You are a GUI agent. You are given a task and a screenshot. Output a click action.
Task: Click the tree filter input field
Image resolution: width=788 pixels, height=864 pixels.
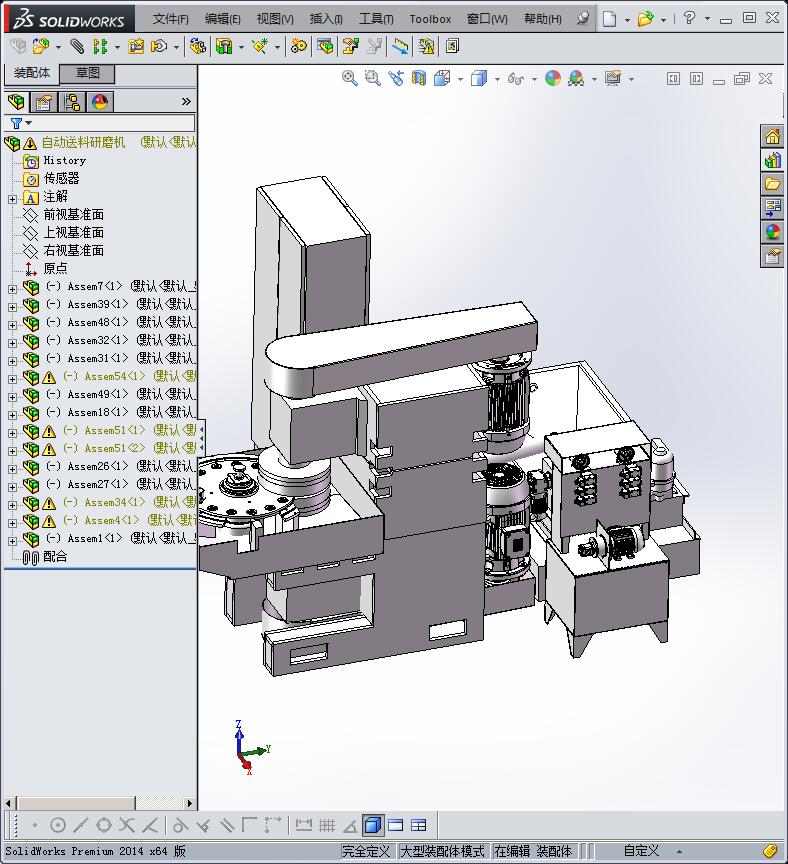pos(99,123)
